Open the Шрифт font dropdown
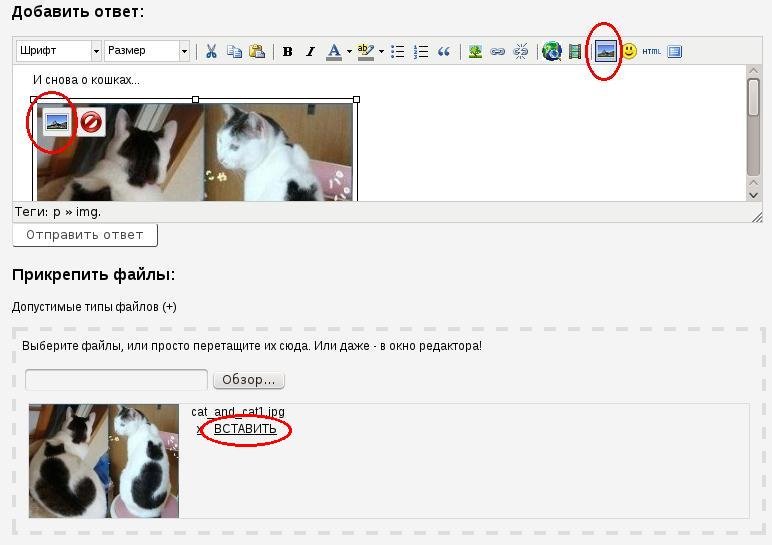 coord(59,51)
